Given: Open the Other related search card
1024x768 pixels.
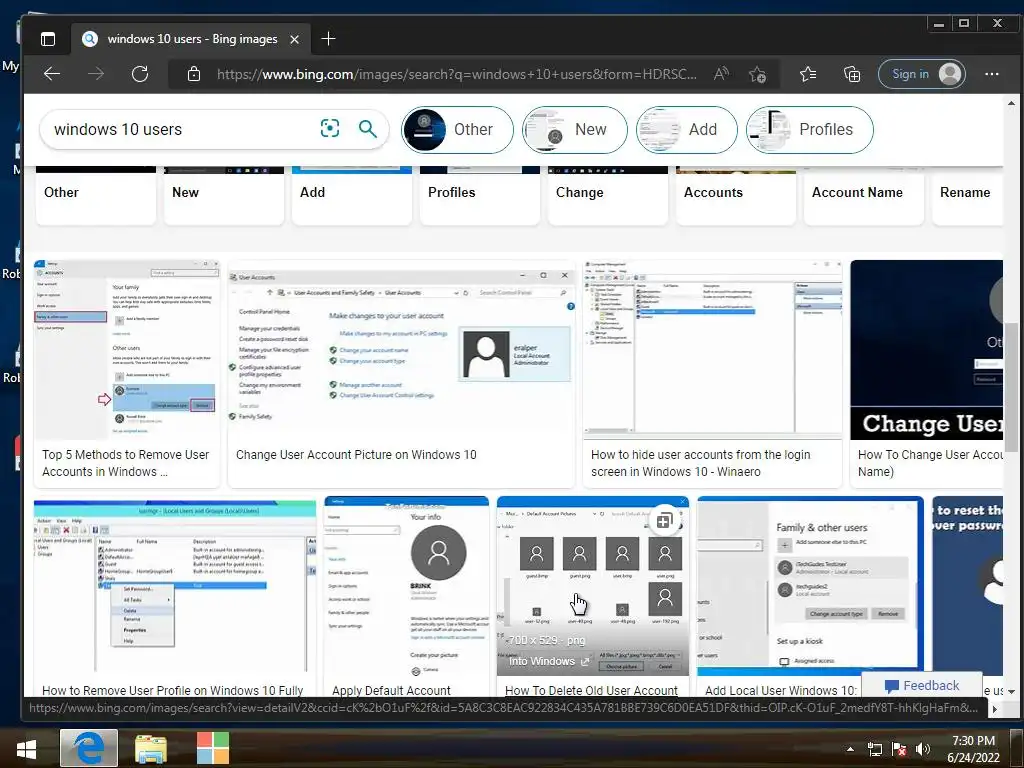Looking at the screenshot, I should click(x=96, y=195).
